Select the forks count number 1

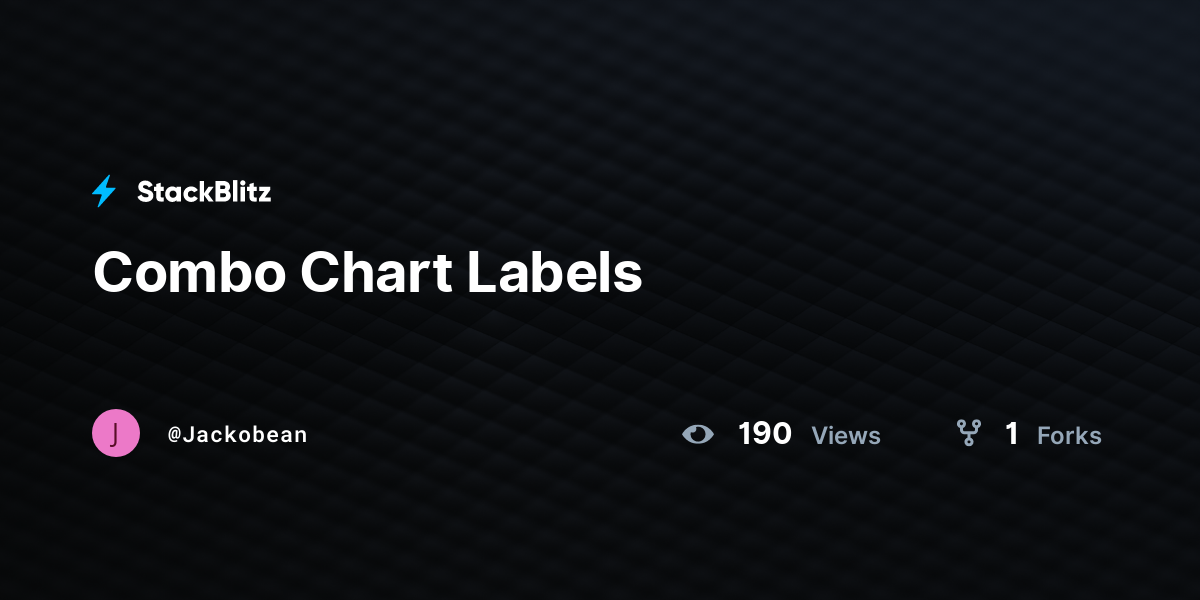[x=1012, y=434]
